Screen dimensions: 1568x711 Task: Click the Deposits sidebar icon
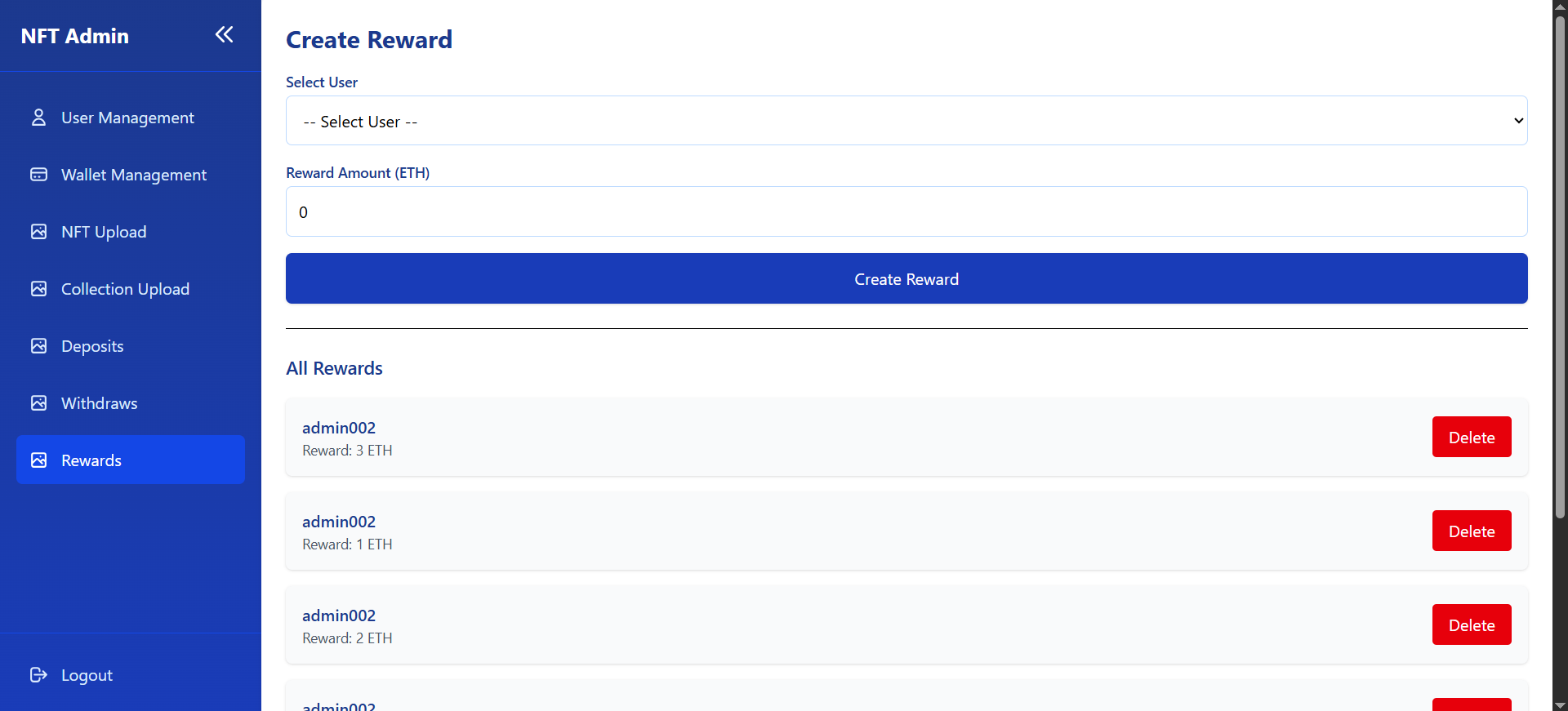pos(38,346)
